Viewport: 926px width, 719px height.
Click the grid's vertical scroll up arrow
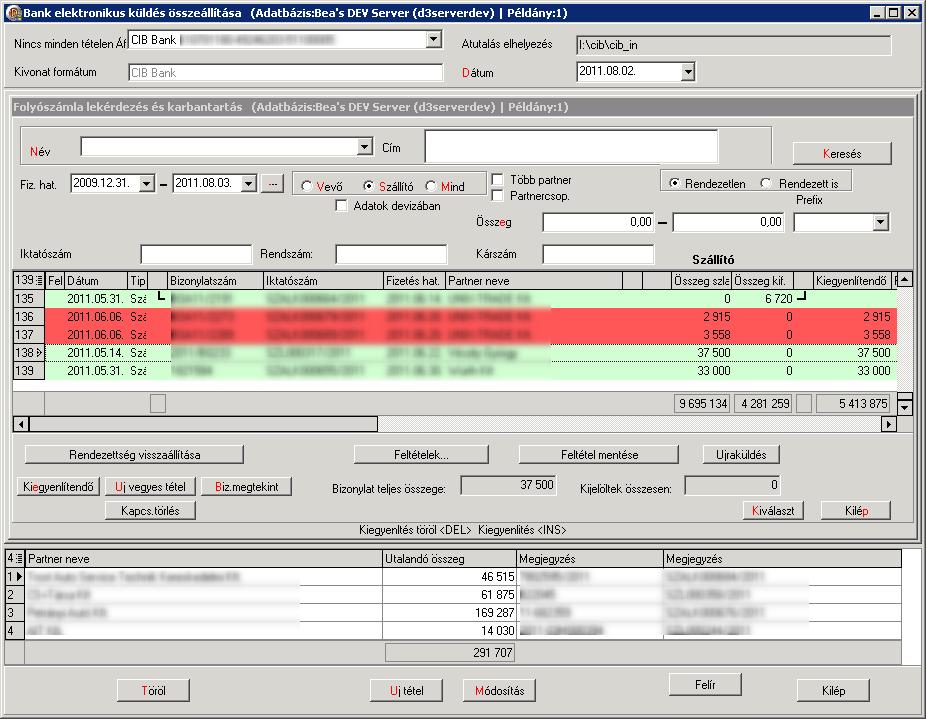pos(905,279)
